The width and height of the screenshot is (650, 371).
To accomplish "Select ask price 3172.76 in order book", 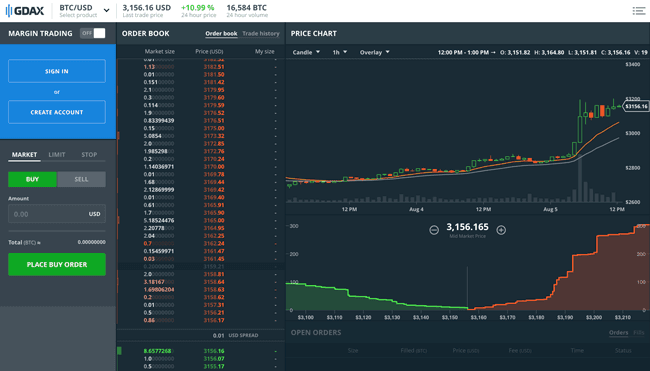I will 214,151.
